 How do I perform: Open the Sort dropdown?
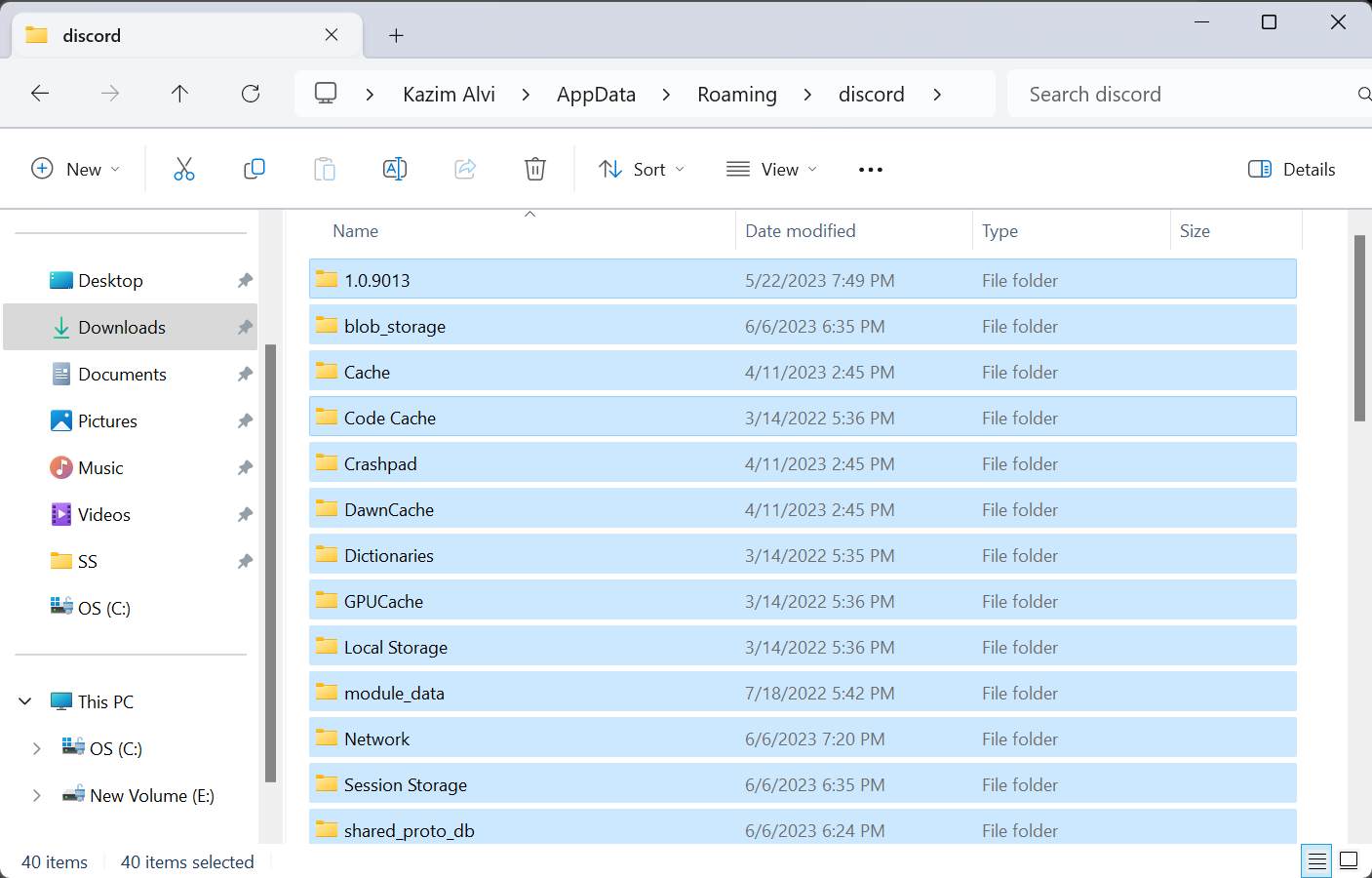click(x=642, y=169)
